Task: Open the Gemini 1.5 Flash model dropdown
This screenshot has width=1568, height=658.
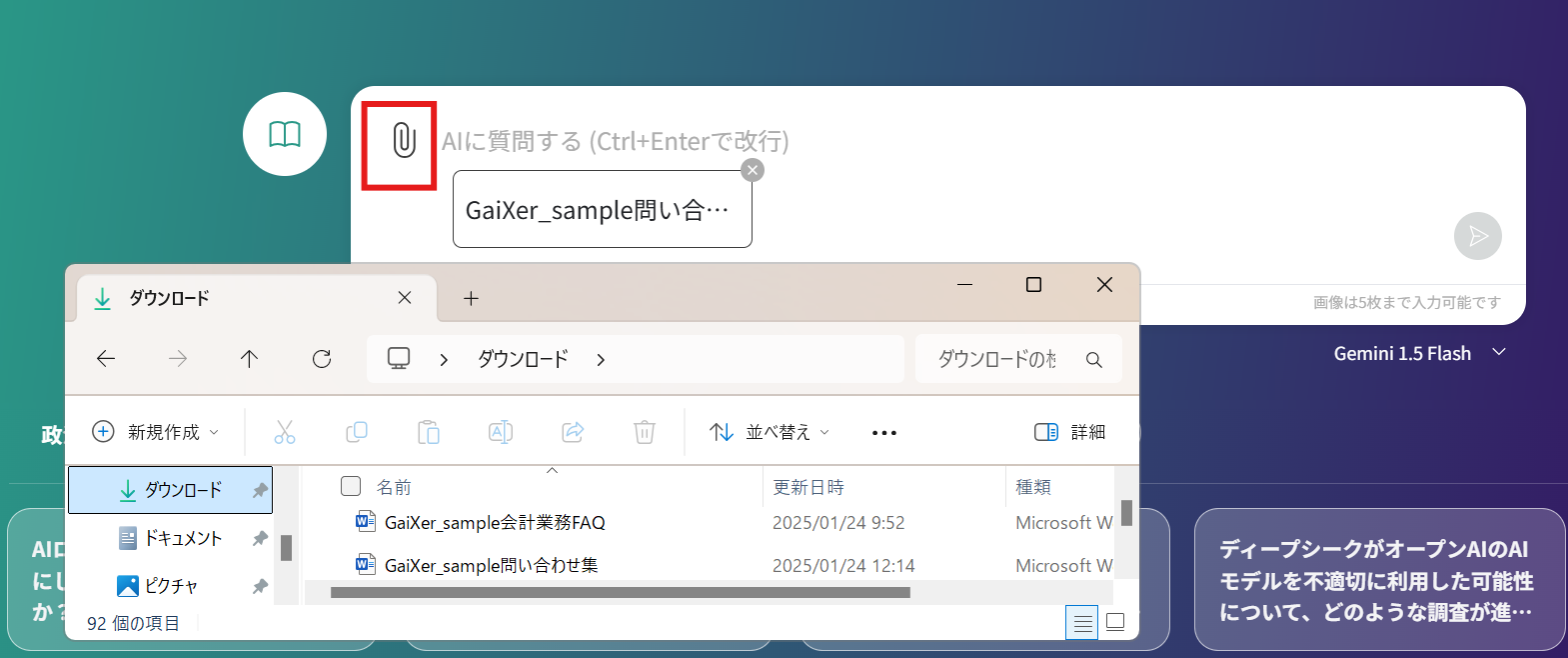Action: [x=1419, y=353]
